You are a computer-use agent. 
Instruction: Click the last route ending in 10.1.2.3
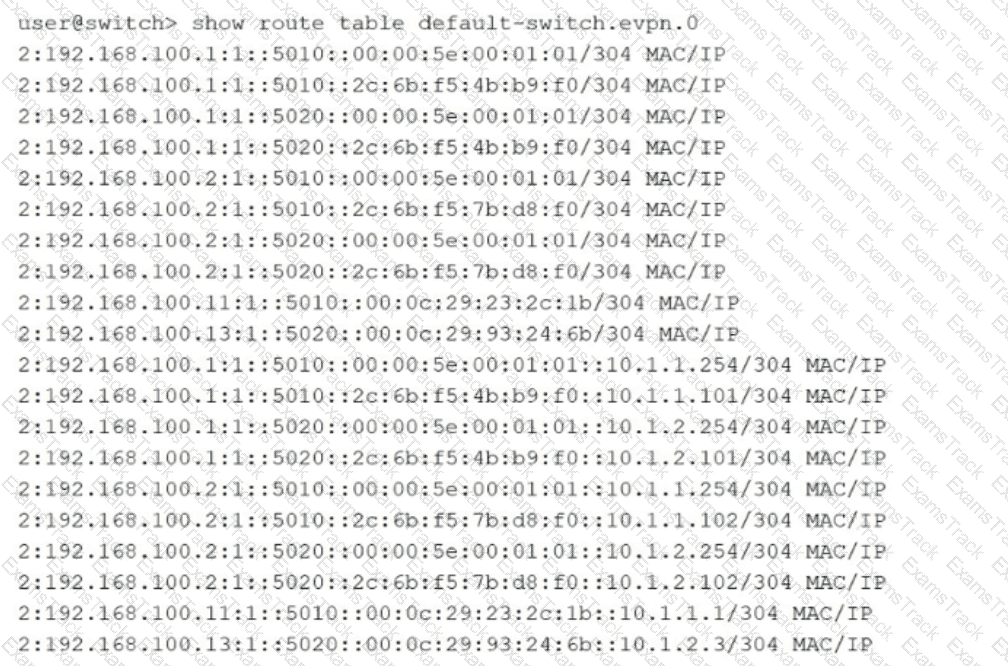[x=445, y=644]
